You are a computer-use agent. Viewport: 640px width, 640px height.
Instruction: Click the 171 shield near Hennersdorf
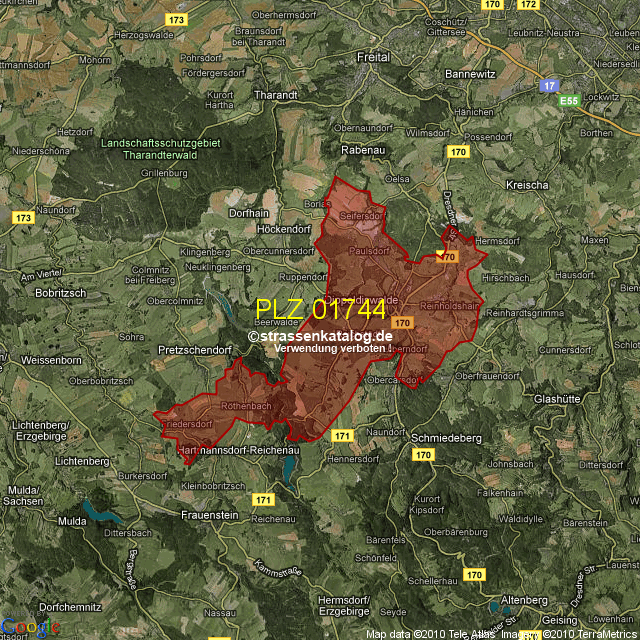[343, 436]
